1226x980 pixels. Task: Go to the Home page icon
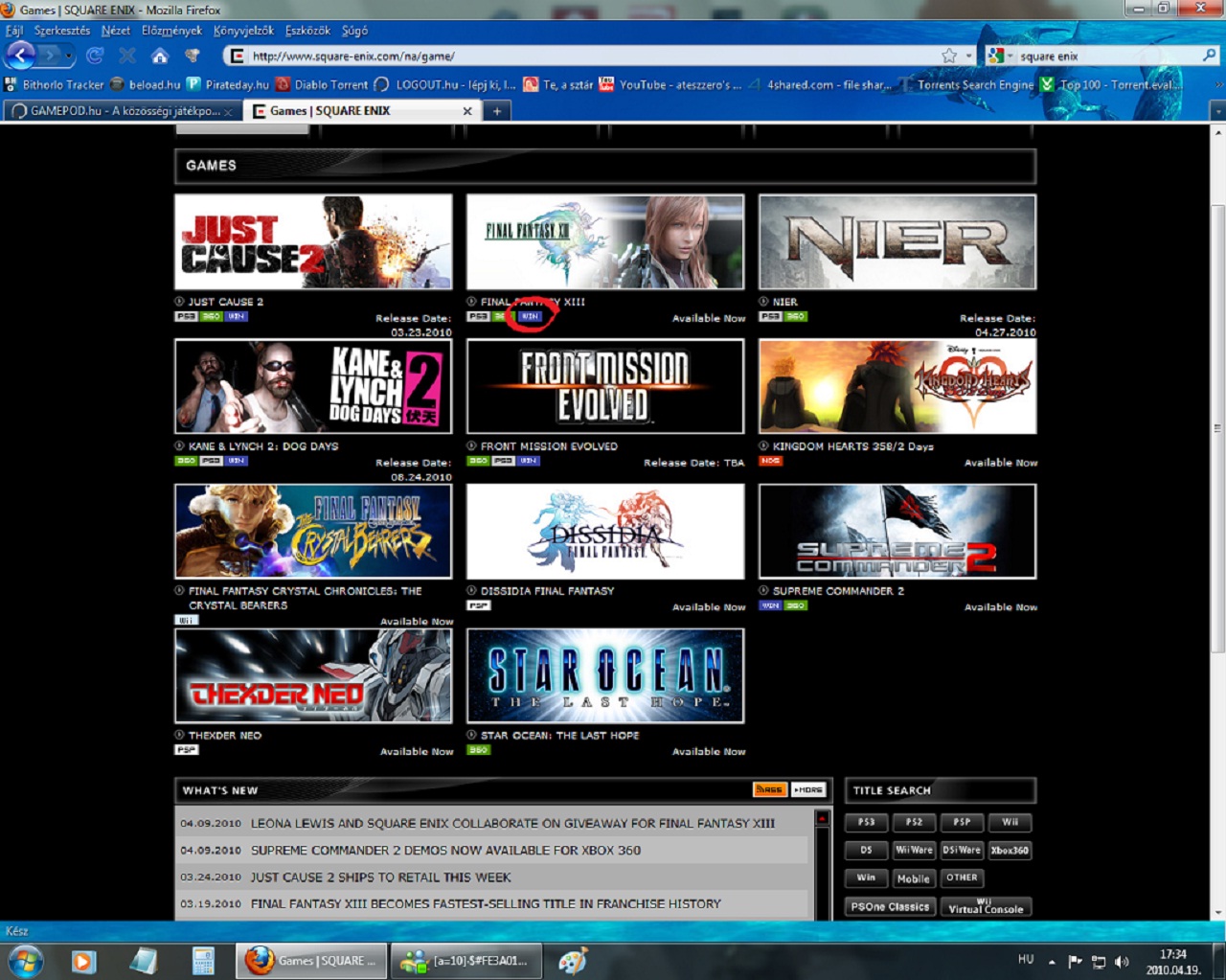(160, 56)
